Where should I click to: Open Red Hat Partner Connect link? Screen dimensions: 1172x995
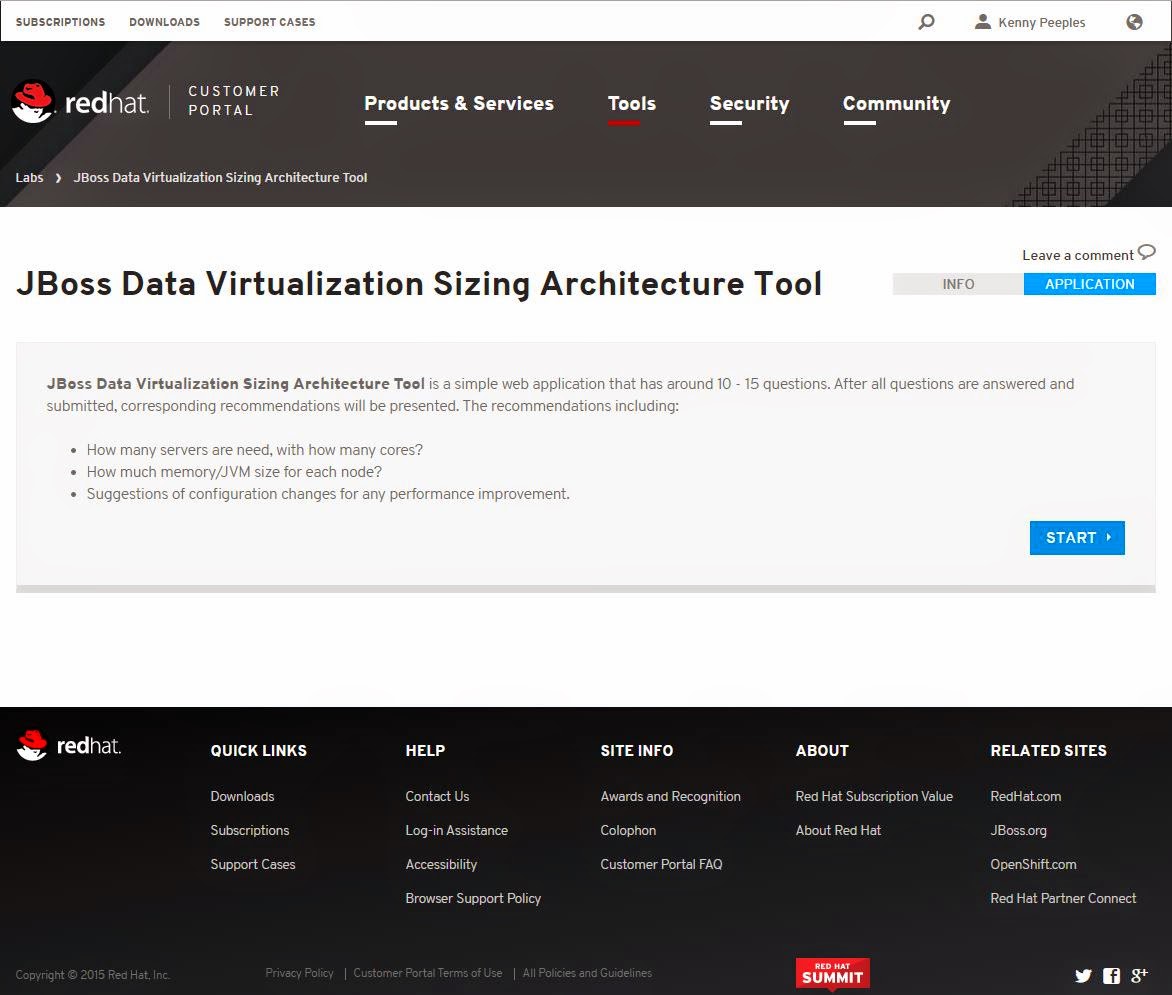1063,898
